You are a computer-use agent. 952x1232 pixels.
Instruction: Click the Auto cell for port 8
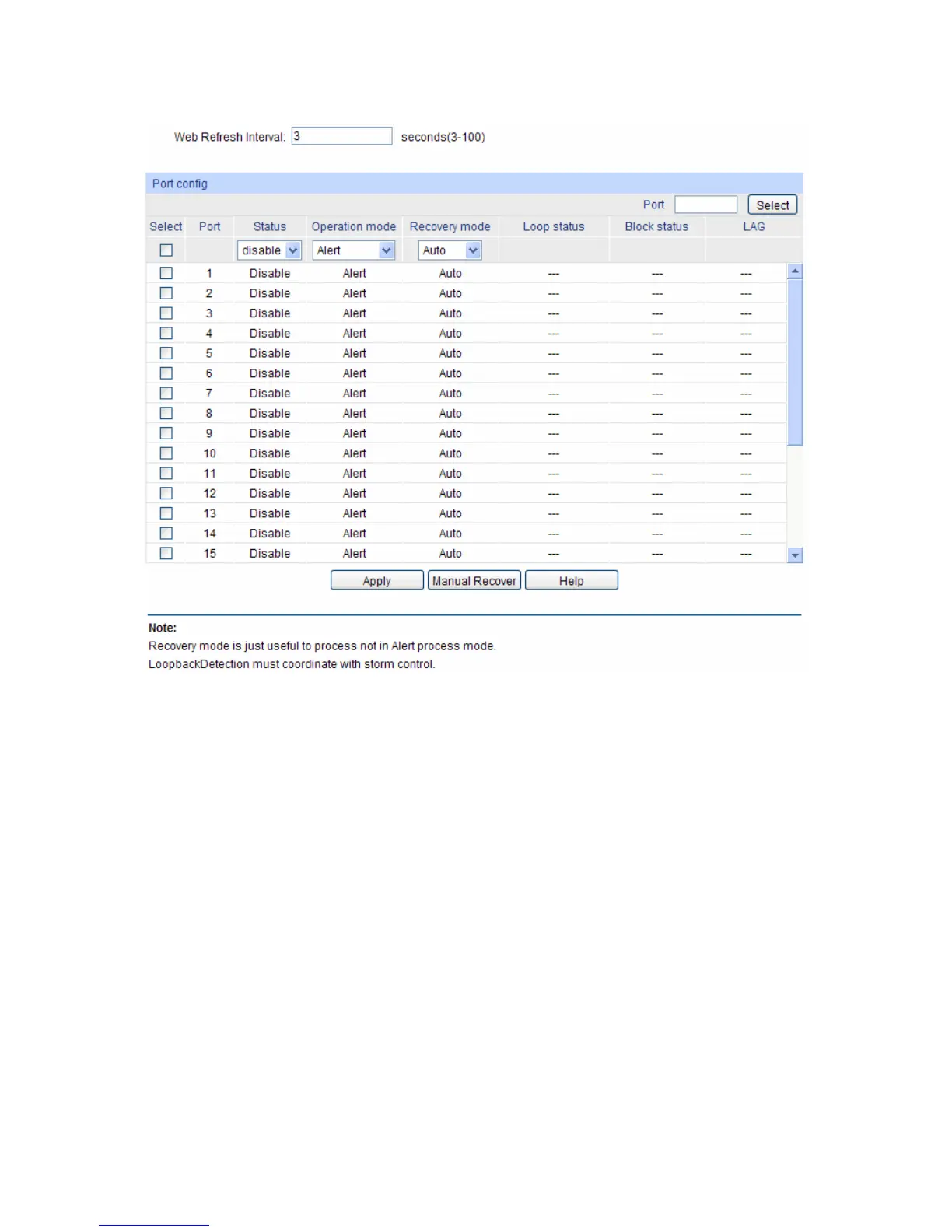tap(450, 413)
